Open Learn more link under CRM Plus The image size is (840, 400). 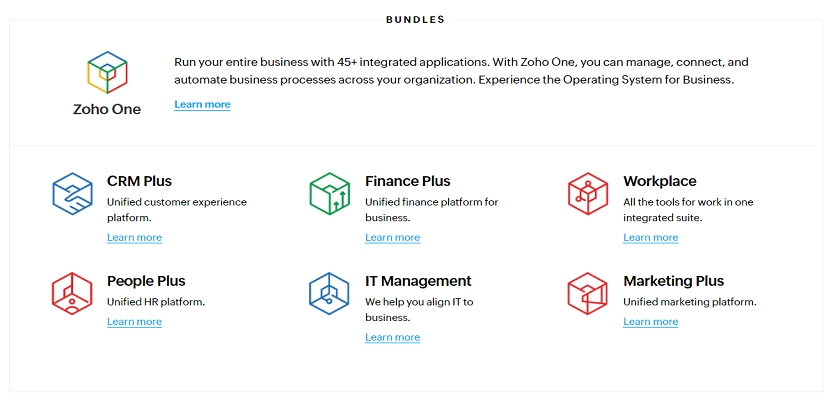point(134,237)
